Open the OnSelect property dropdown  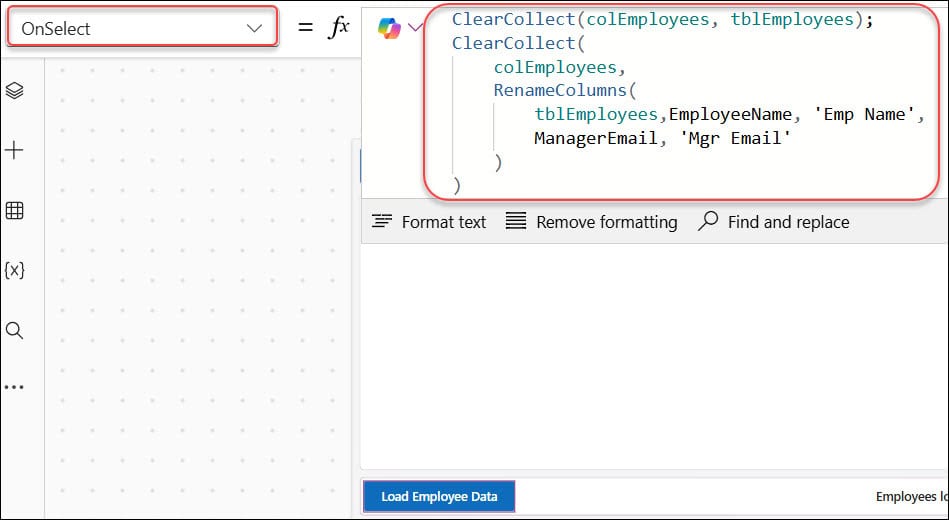pos(142,28)
